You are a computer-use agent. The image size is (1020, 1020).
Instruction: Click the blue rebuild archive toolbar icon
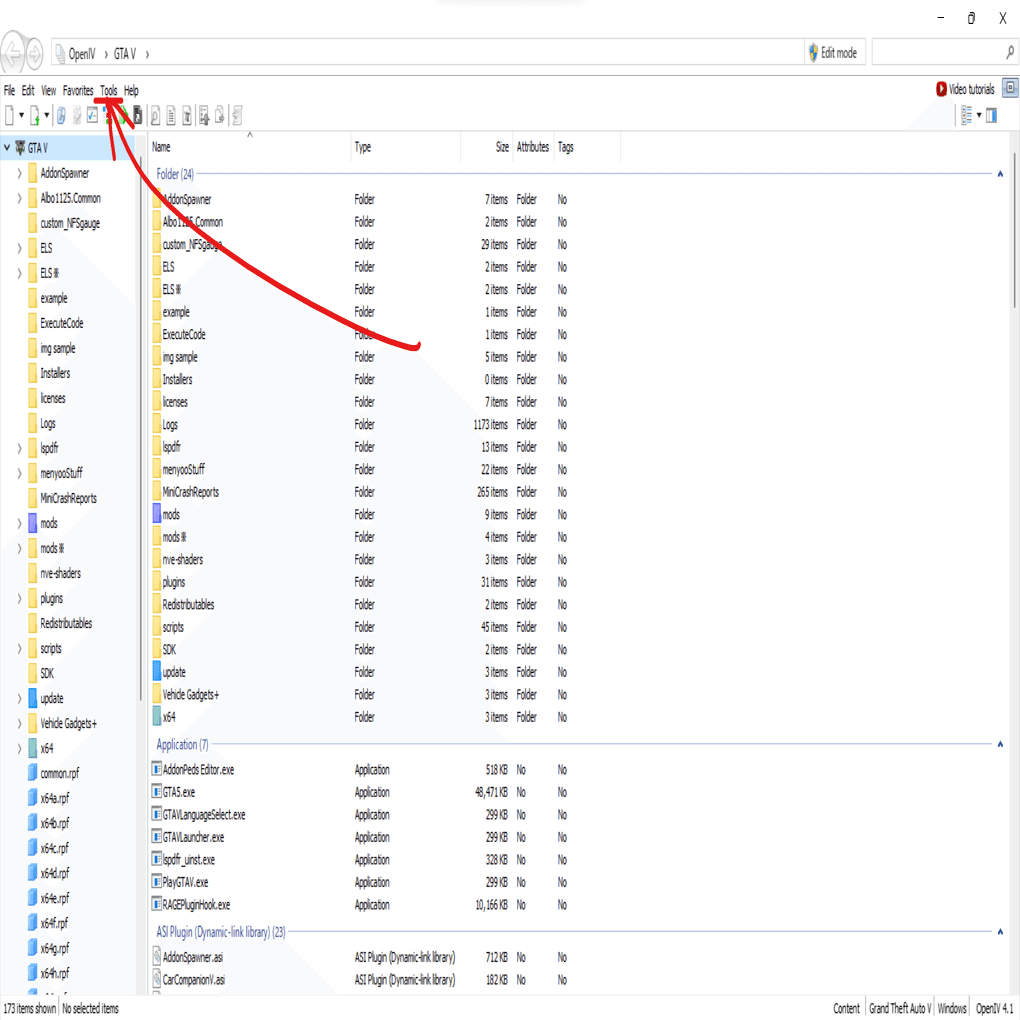(x=61, y=116)
